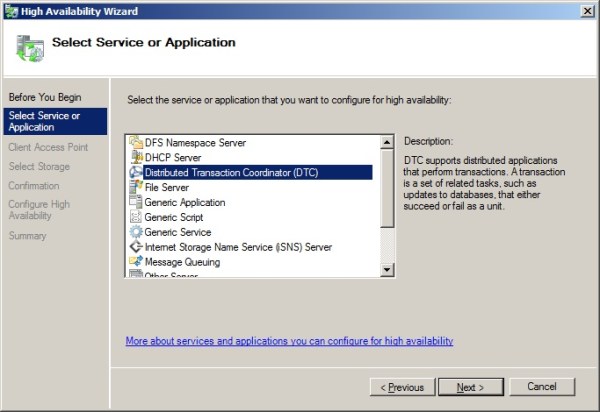Click the iSNS Server icon
This screenshot has height=412, width=600.
[136, 247]
